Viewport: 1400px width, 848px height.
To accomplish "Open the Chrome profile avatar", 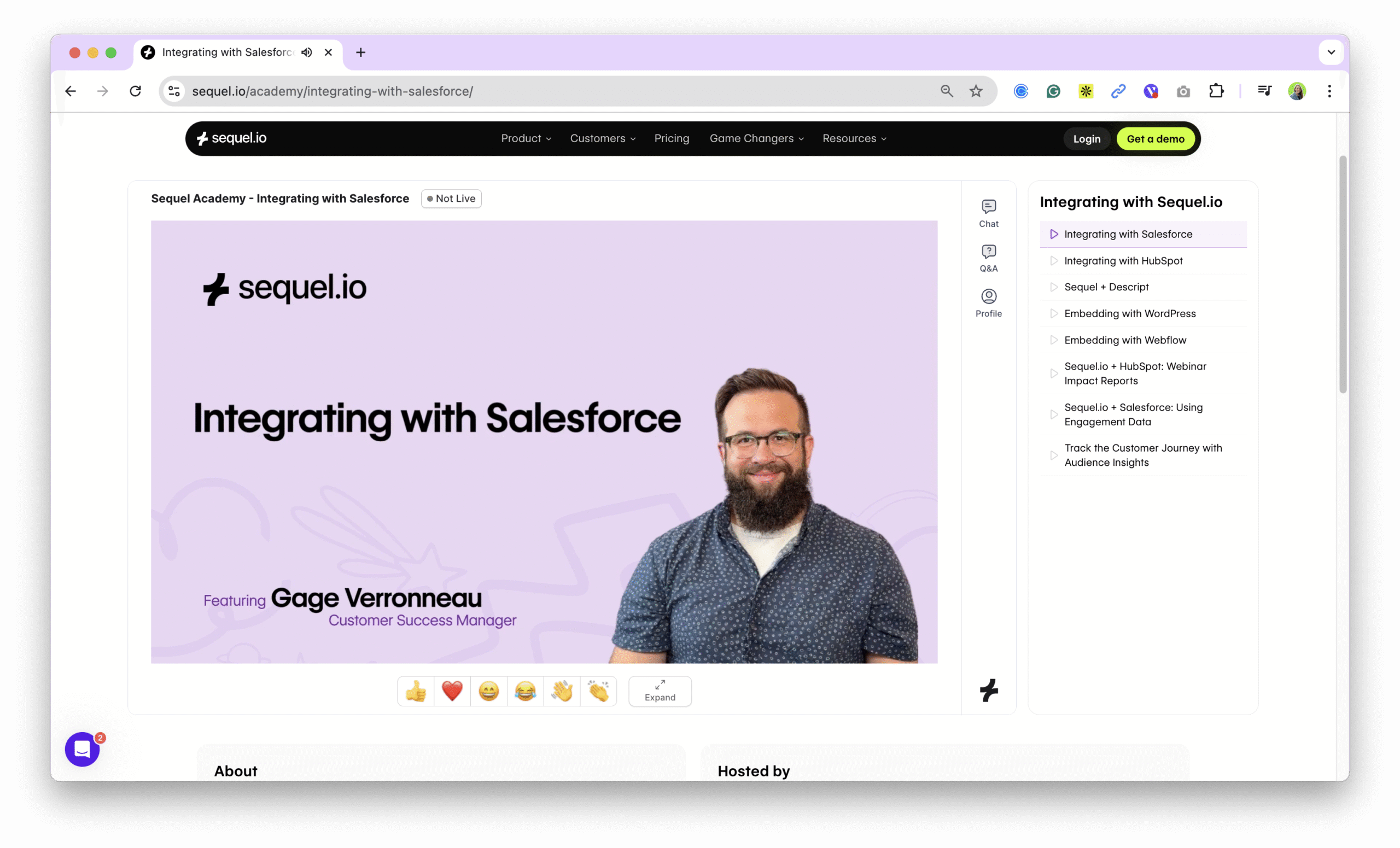I will pos(1297,91).
